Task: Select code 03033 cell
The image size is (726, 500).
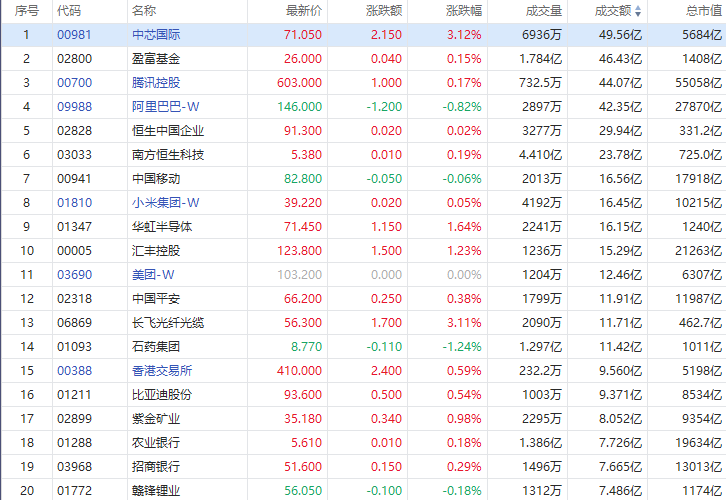Action: point(74,155)
